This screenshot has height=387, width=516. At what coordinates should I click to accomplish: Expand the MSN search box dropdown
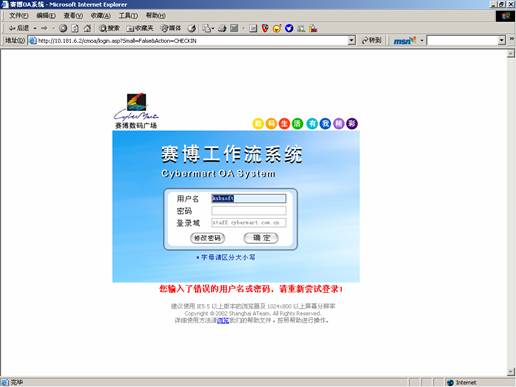502,41
